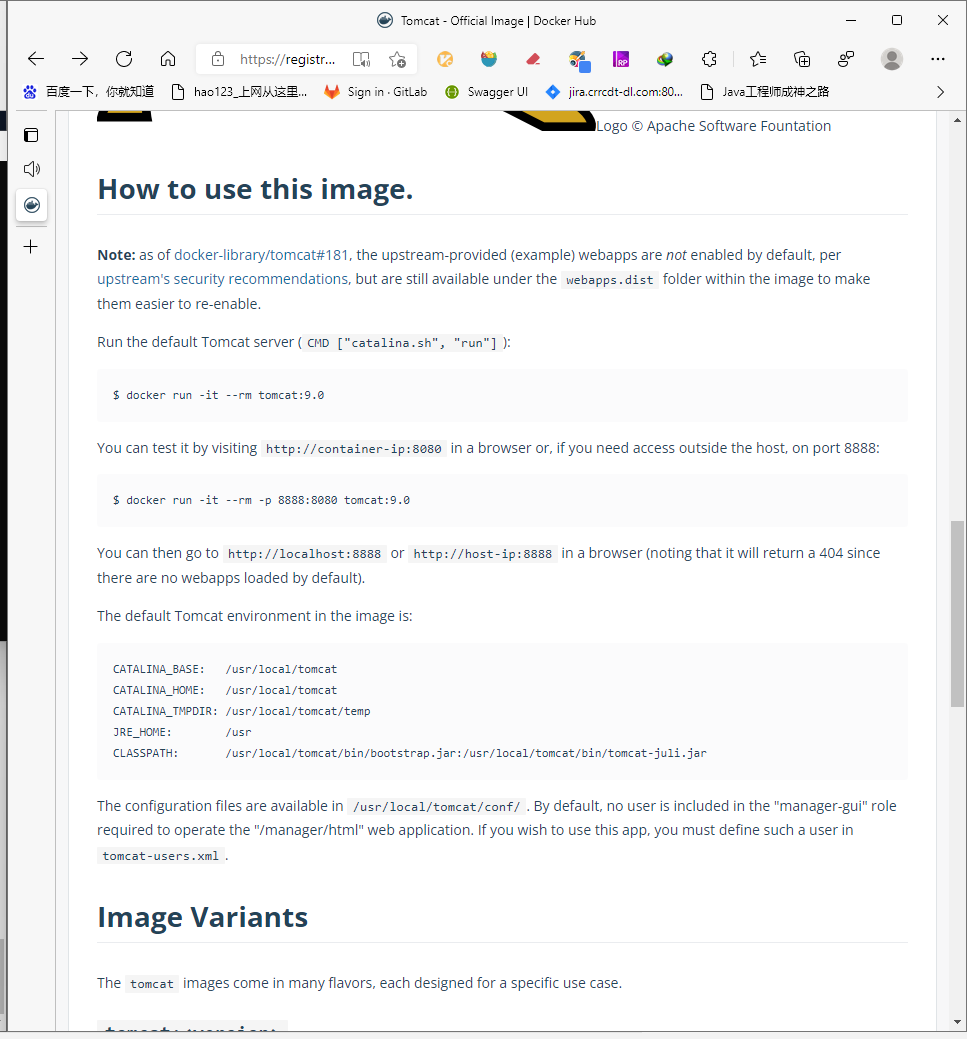Select the Docker Hub vertical tab
This screenshot has width=967, height=1039.
click(31, 205)
